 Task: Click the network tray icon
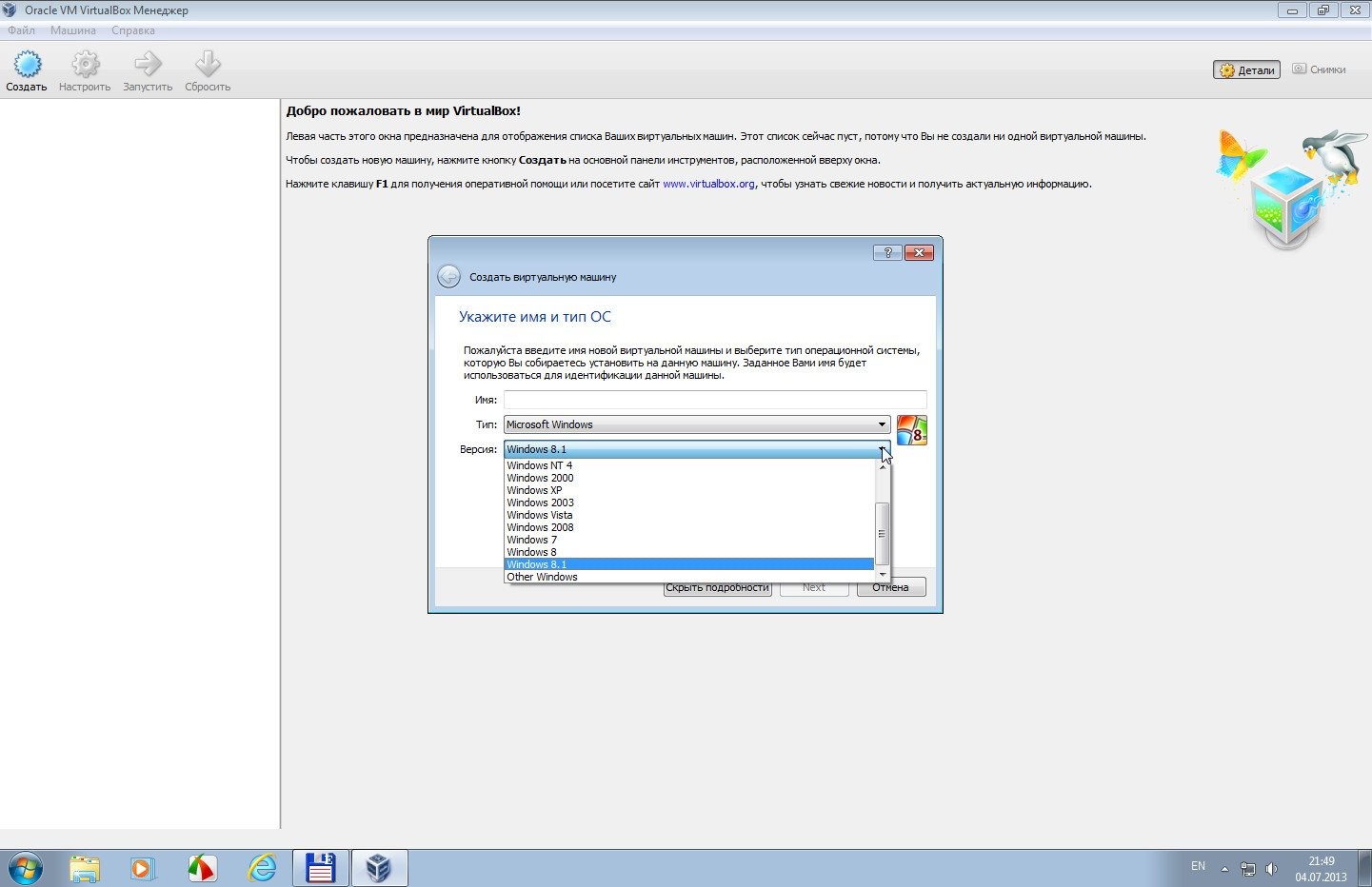pyautogui.click(x=1248, y=869)
